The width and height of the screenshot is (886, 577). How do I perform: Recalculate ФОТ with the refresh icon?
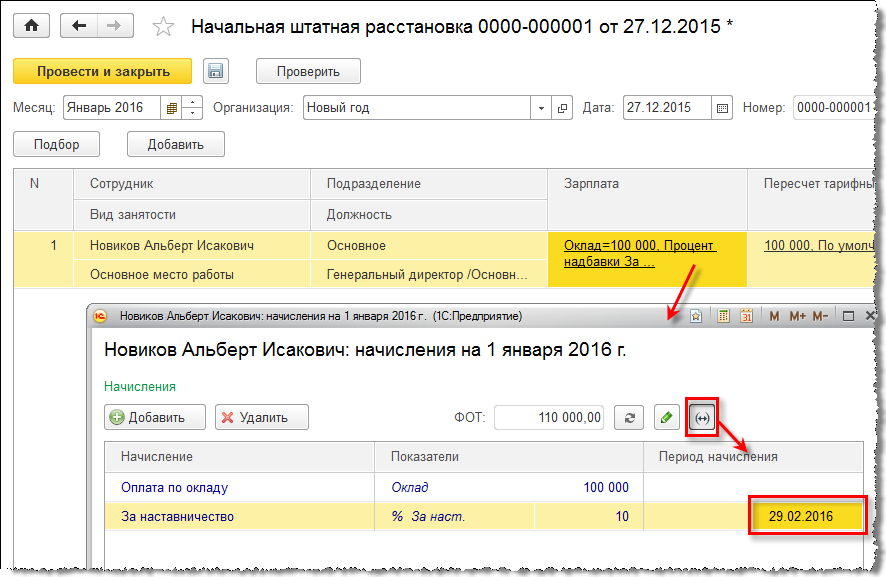[629, 417]
